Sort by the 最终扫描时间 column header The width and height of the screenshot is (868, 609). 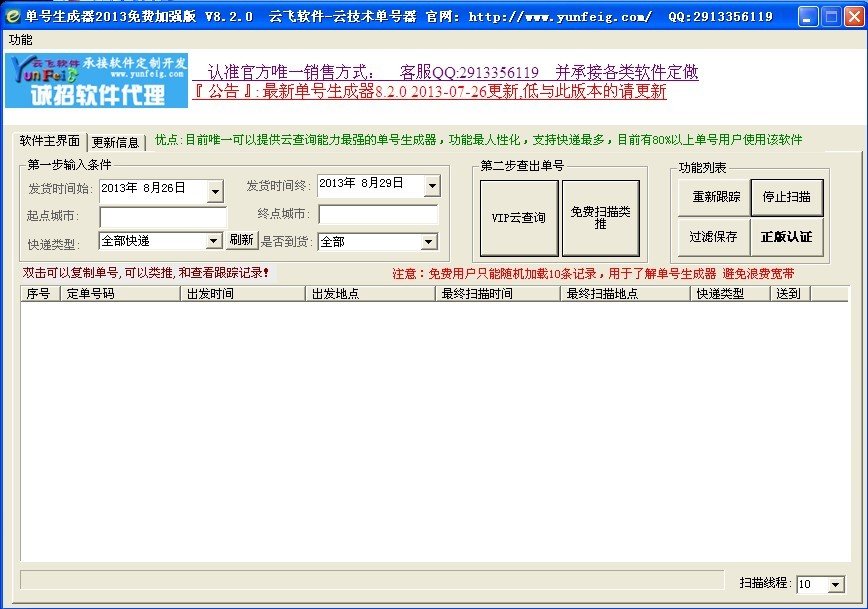tap(498, 293)
